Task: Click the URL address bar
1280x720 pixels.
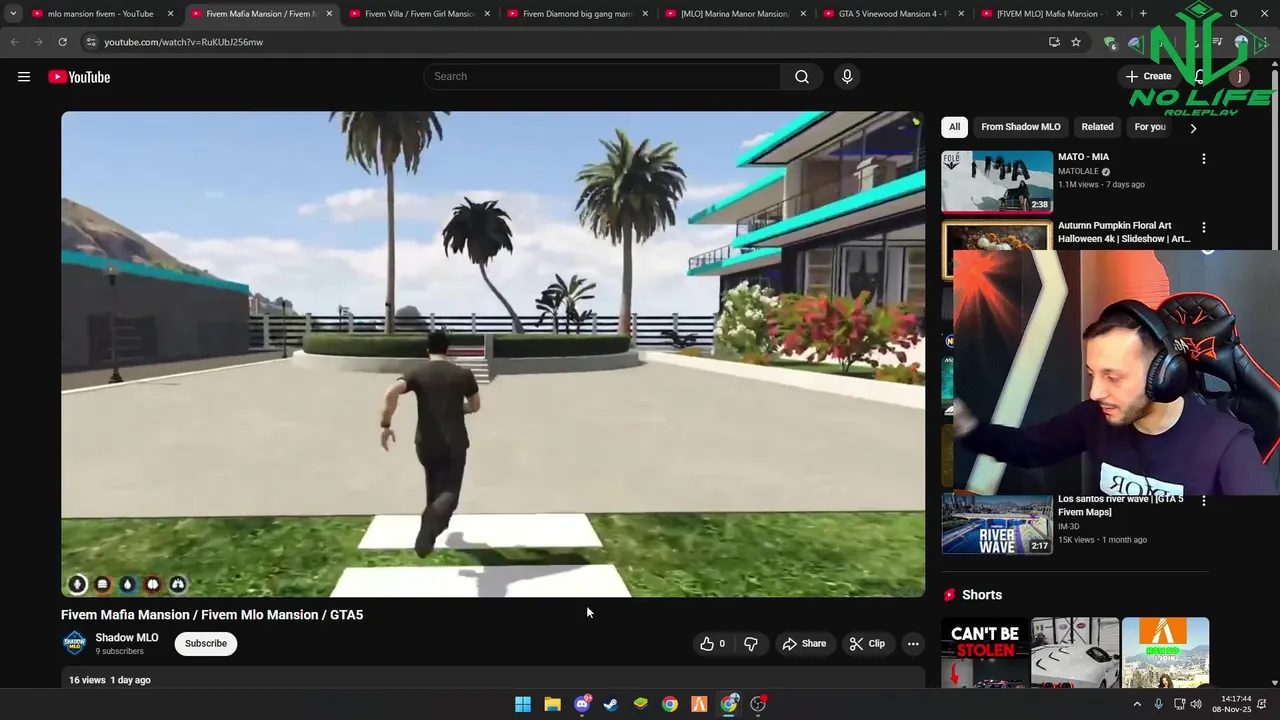Action: (560, 42)
